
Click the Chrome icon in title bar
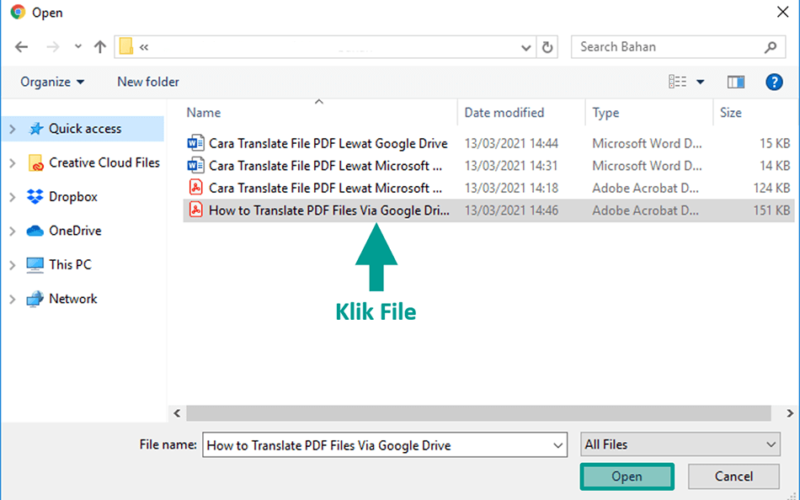coord(18,12)
